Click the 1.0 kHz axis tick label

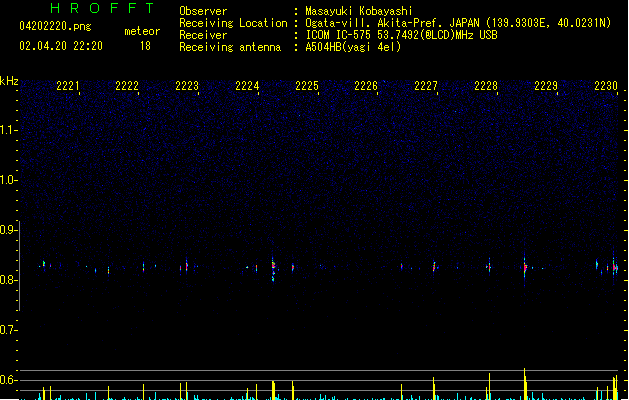[x=8, y=180]
